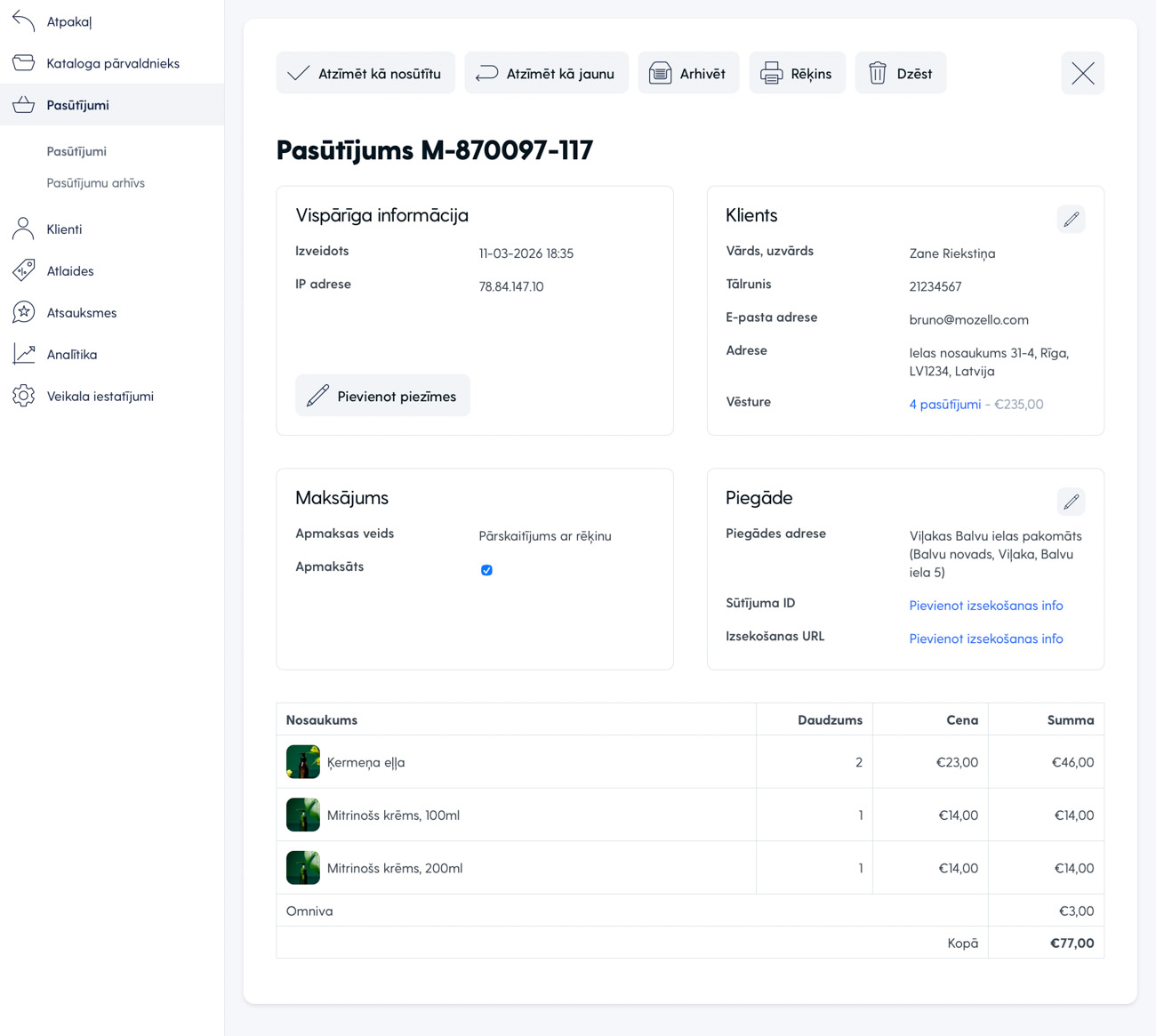Open Atsauksmes star icon in sidebar
This screenshot has width=1156, height=1036.
(24, 312)
